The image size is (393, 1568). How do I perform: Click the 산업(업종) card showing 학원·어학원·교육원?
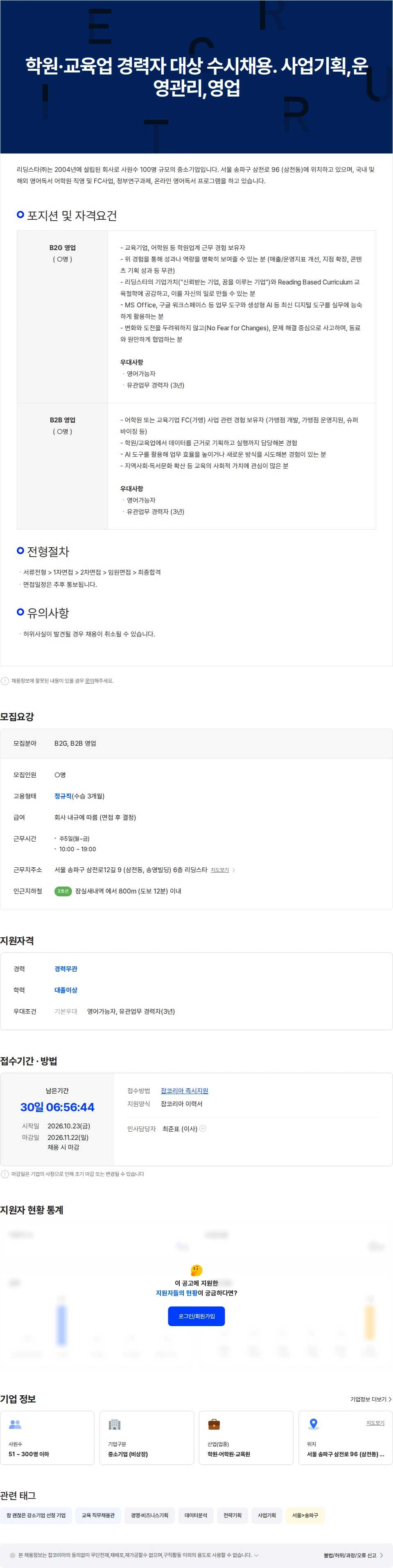[246, 1437]
